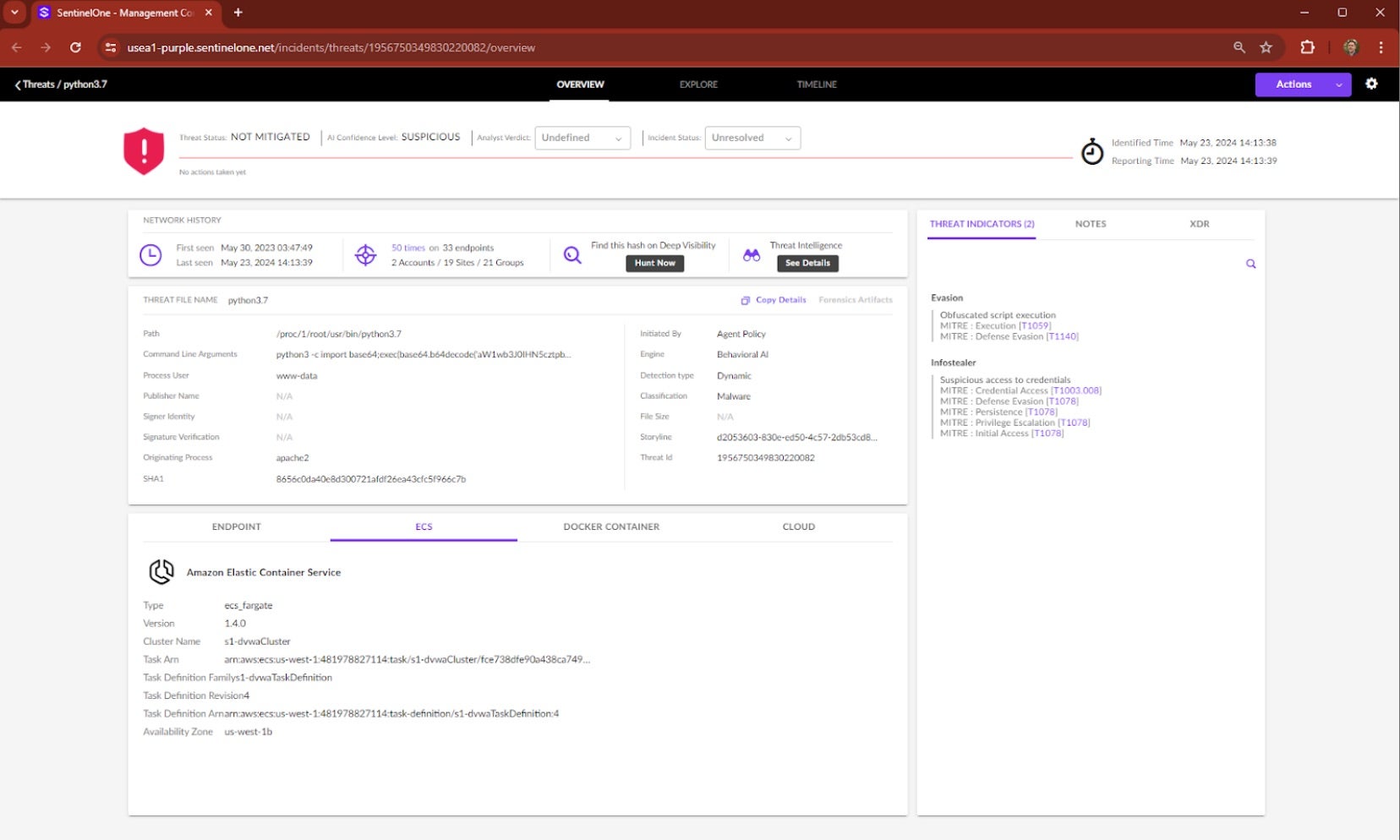This screenshot has width=1400, height=840.
Task: Click the Copy Details icon
Action: click(745, 300)
